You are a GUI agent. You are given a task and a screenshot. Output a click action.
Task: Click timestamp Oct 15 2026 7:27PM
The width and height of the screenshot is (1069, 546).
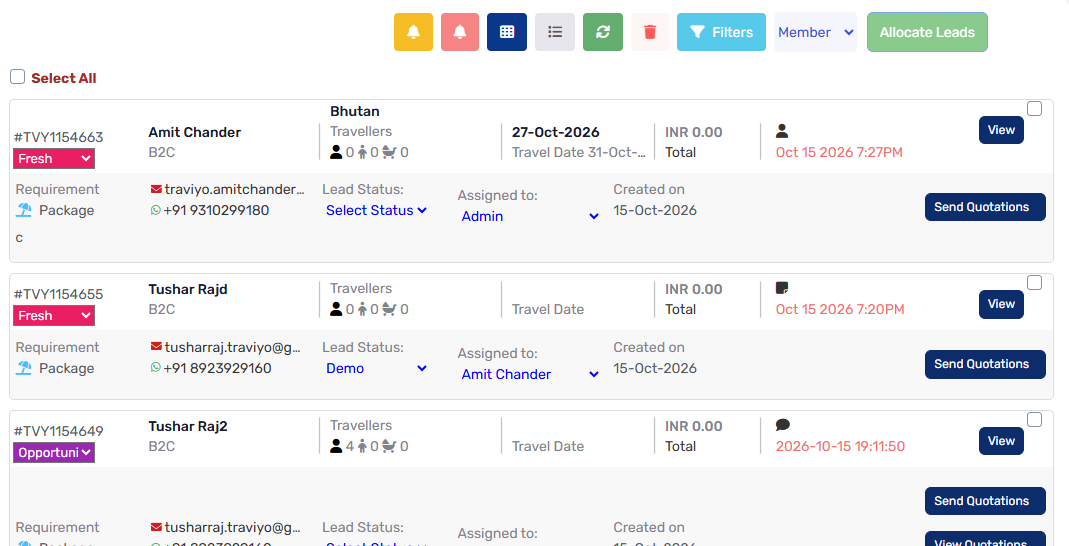pos(839,153)
